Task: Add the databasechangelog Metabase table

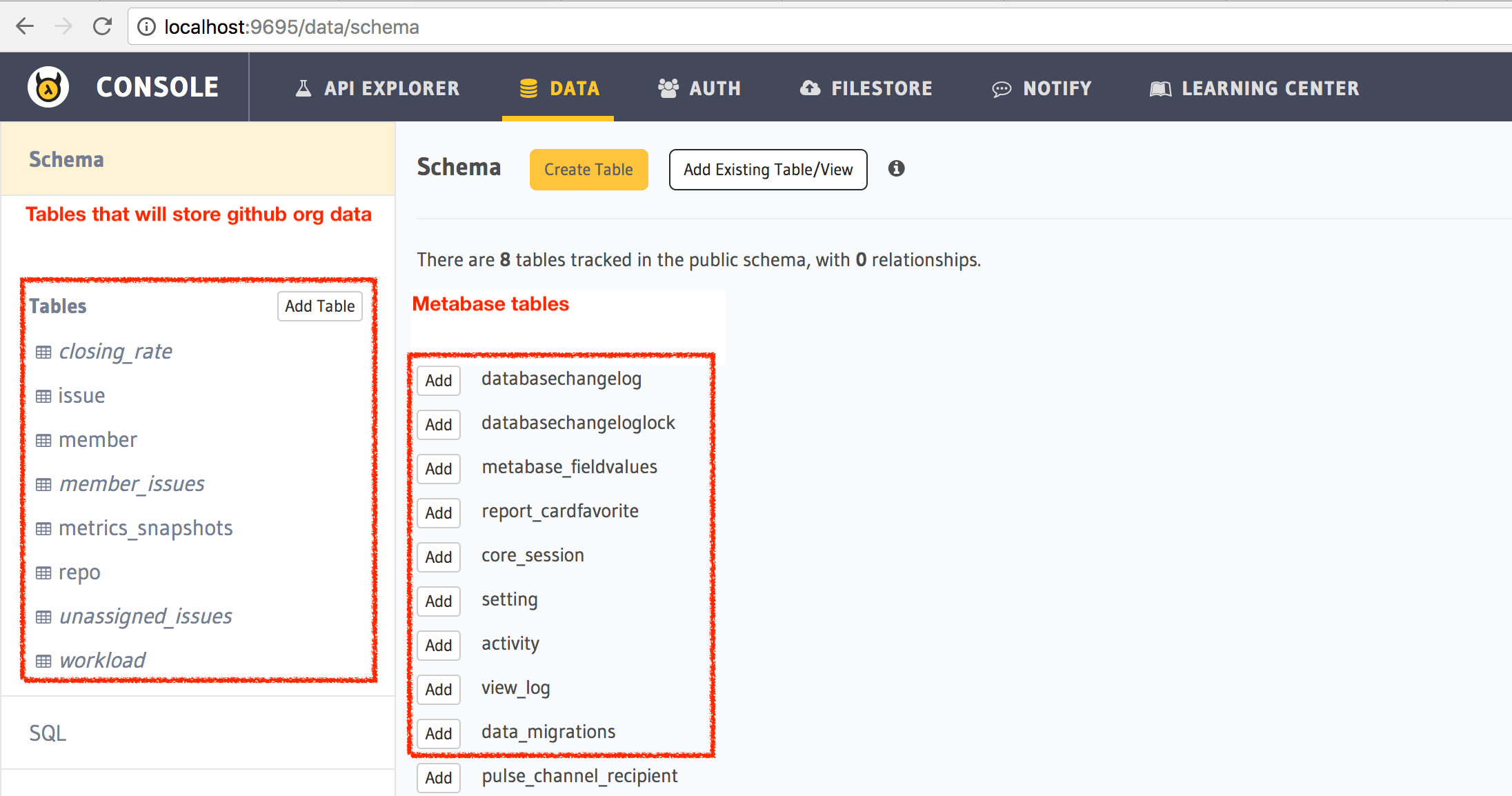Action: tap(437, 380)
